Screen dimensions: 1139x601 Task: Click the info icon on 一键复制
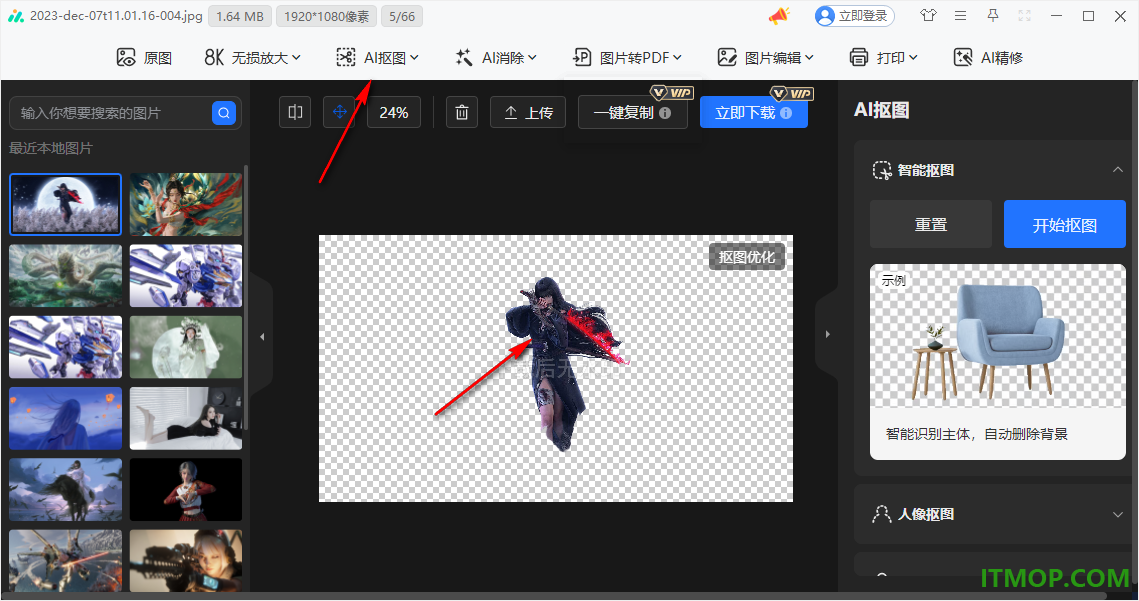(665, 113)
